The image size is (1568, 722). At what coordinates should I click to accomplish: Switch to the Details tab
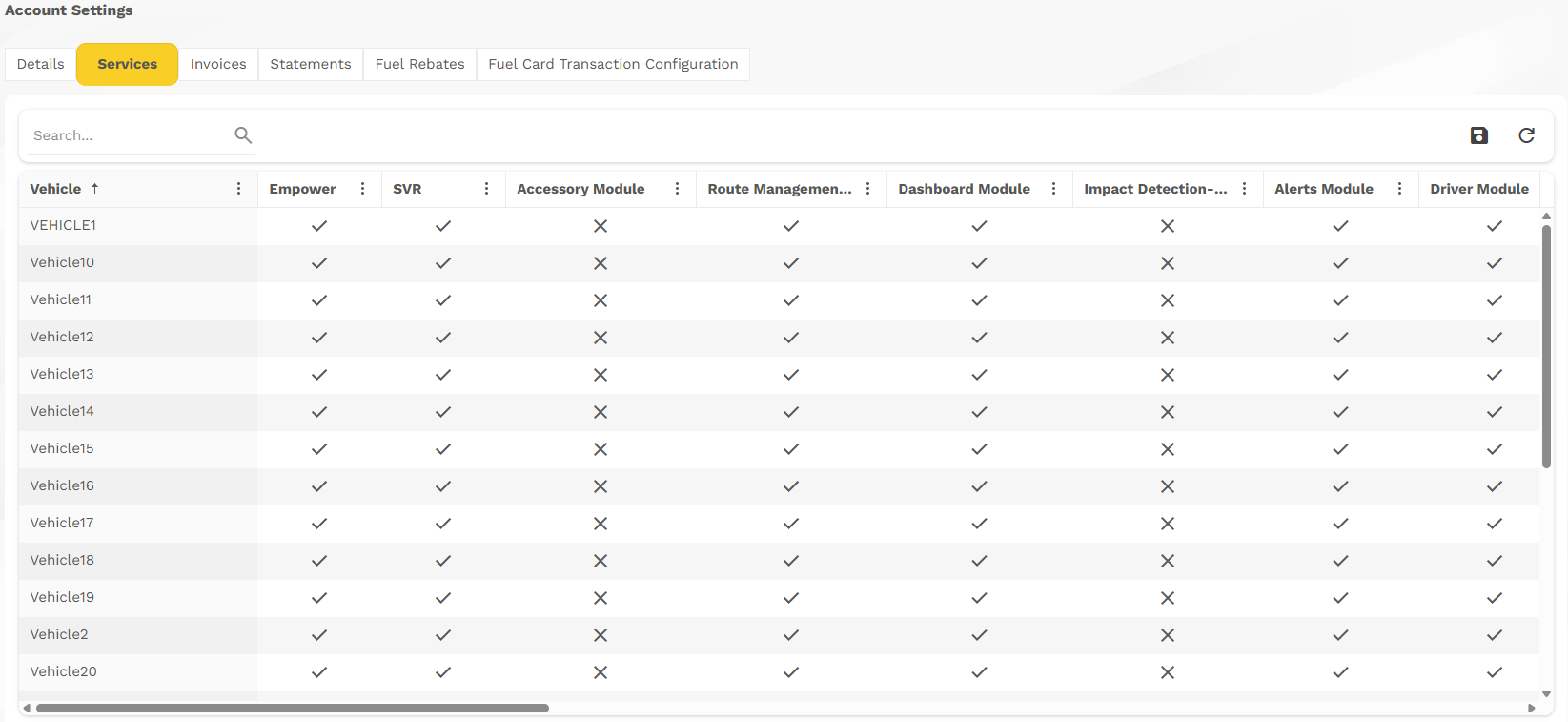(x=41, y=64)
